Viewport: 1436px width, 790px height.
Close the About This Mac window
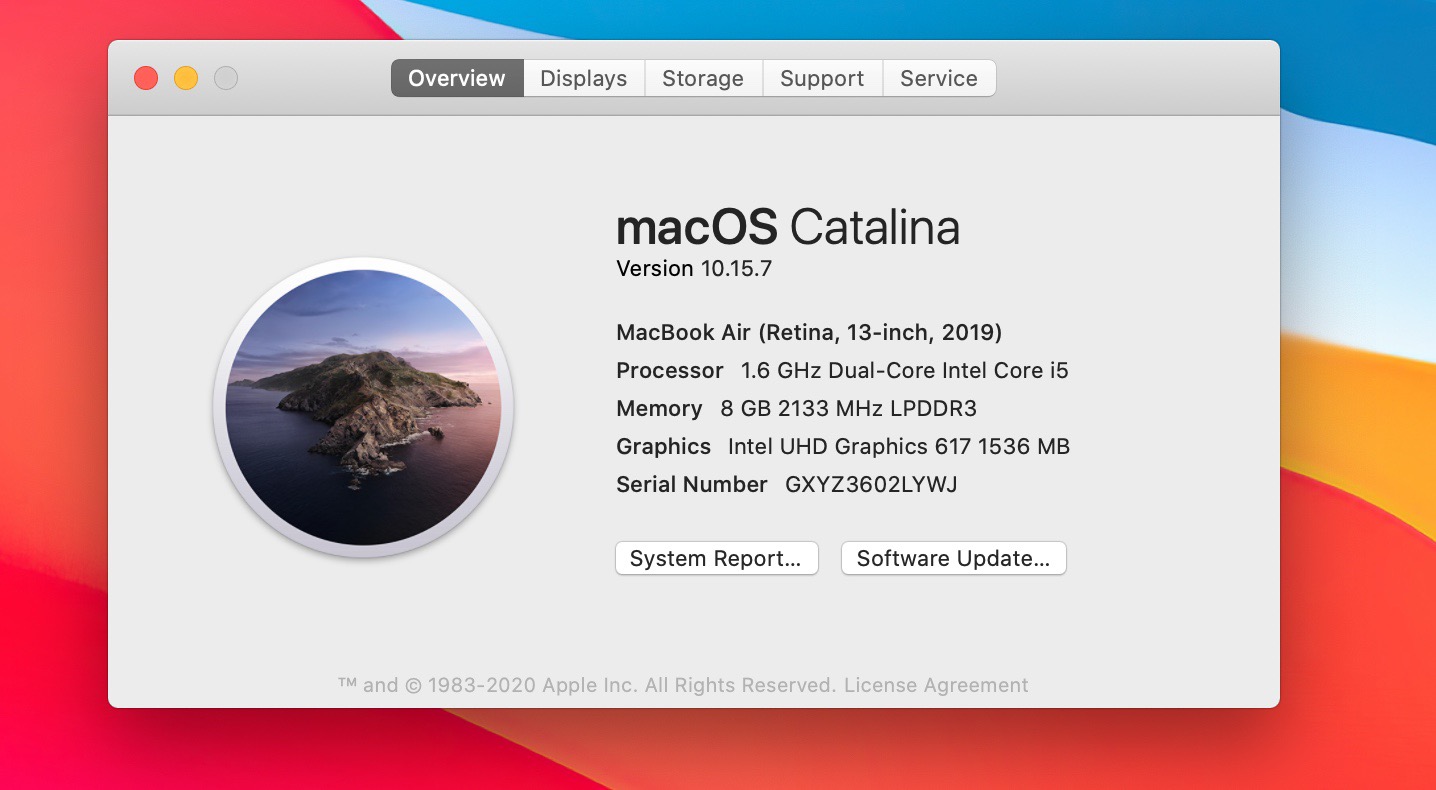point(146,78)
